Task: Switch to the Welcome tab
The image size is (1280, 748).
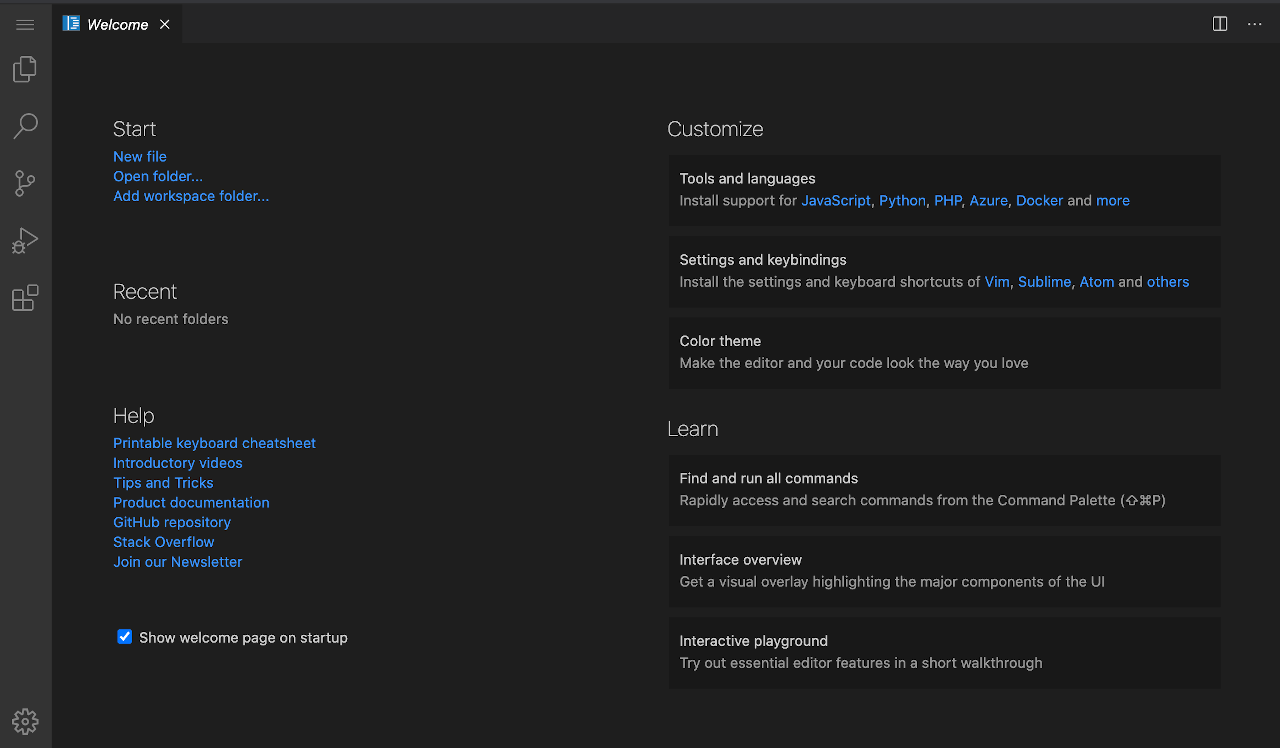Action: [x=117, y=24]
